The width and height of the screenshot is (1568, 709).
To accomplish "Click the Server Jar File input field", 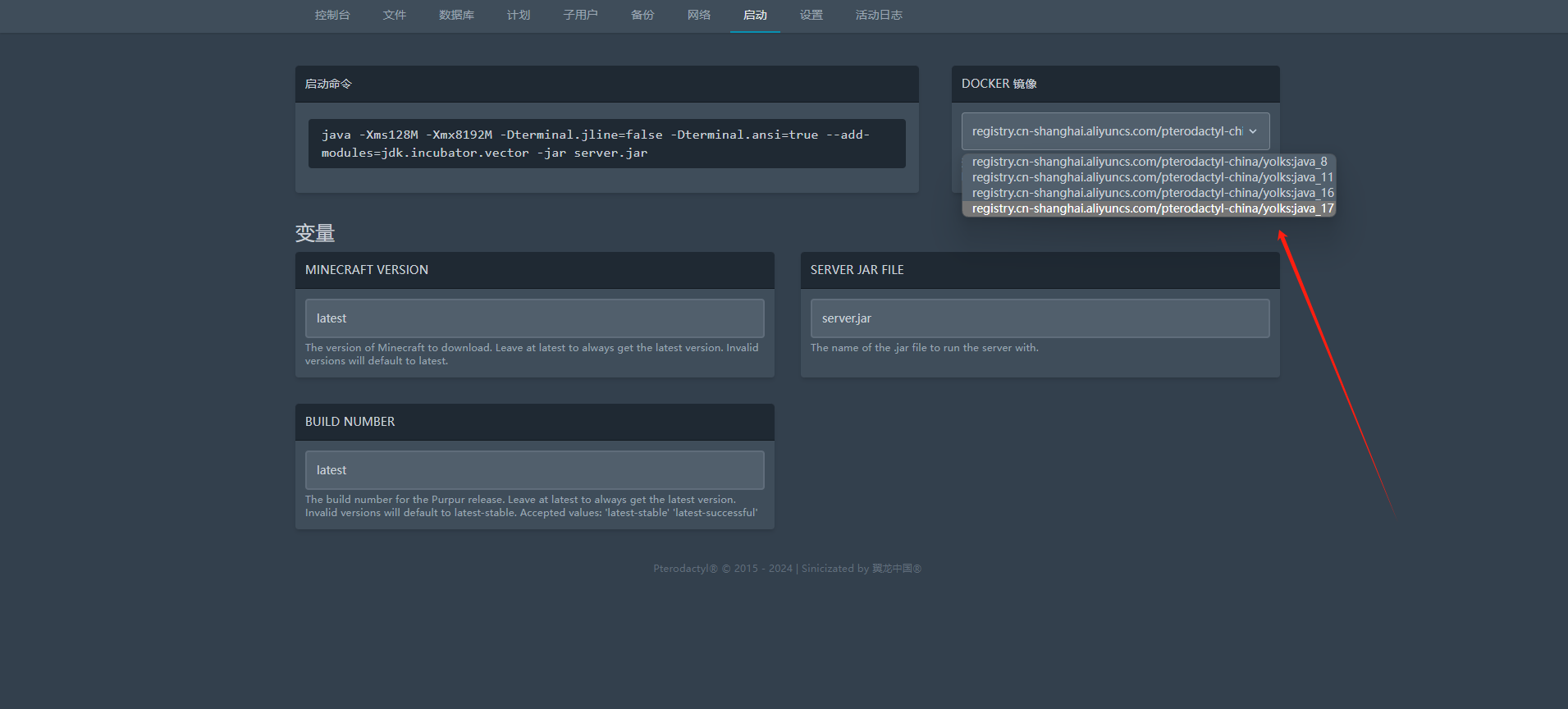I will (1040, 318).
